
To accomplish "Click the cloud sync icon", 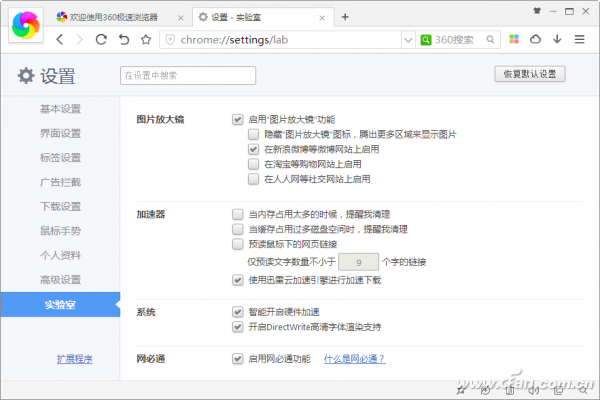I will click(535, 39).
